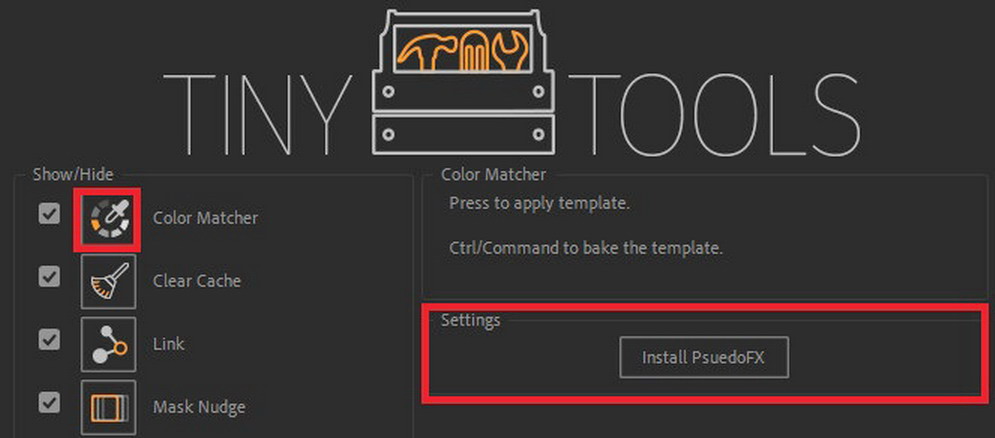The height and width of the screenshot is (438, 995).
Task: Click the Link label text
Action: pos(168,344)
